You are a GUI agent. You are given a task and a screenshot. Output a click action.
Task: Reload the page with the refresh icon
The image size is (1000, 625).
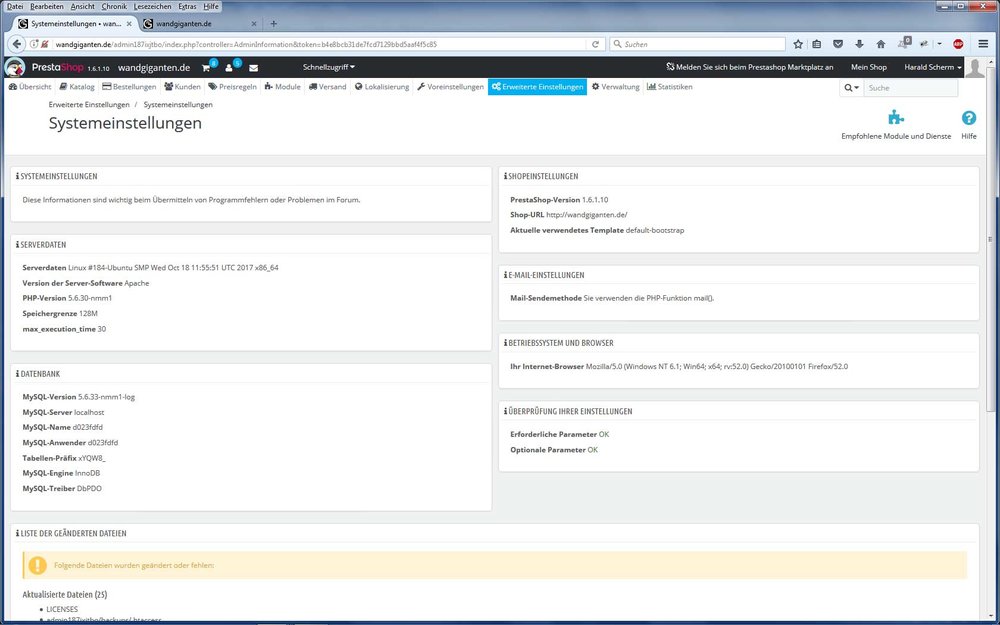pyautogui.click(x=595, y=44)
